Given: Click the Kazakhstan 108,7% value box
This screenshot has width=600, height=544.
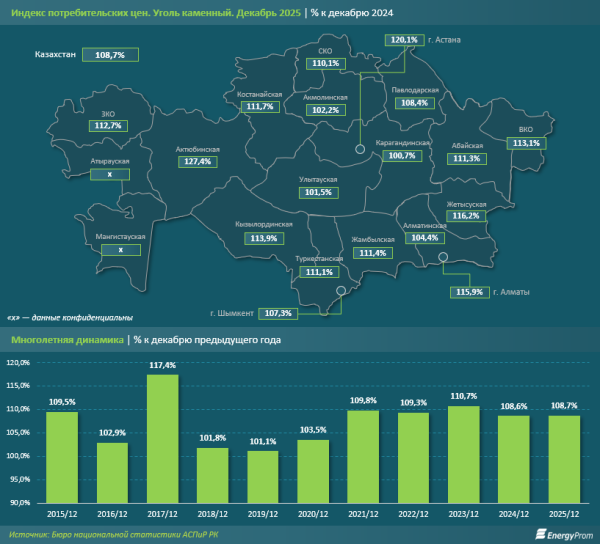Looking at the screenshot, I should (104, 56).
